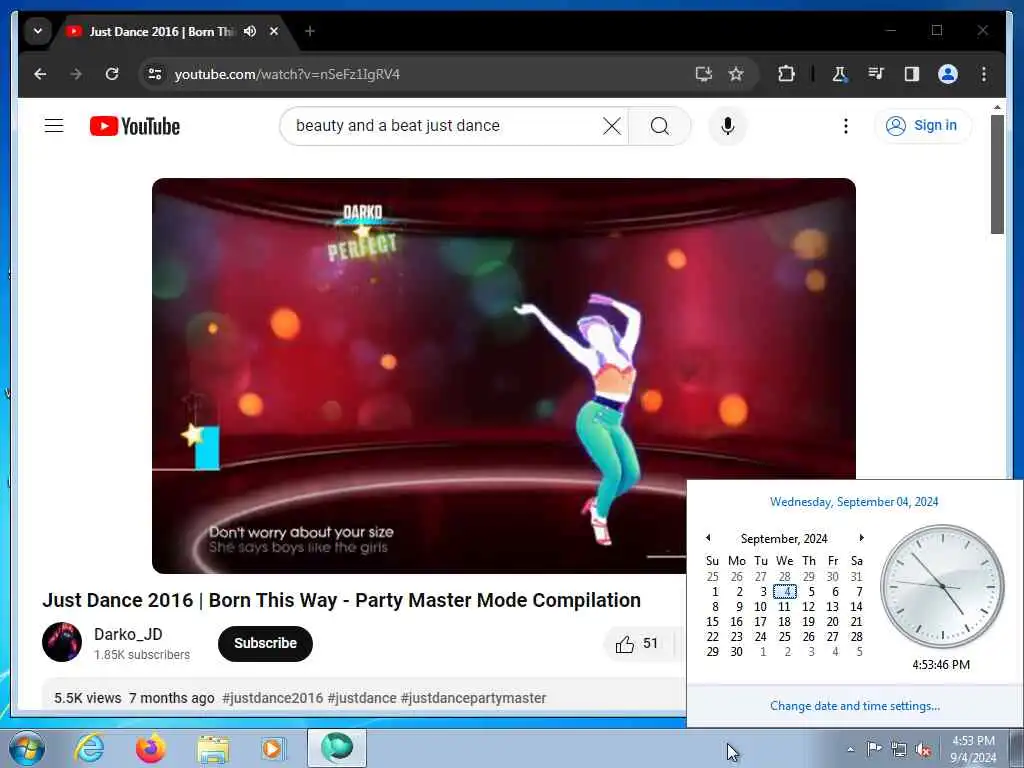Select September 14 in the calendar
Image resolution: width=1024 pixels, height=768 pixels.
pos(856,607)
